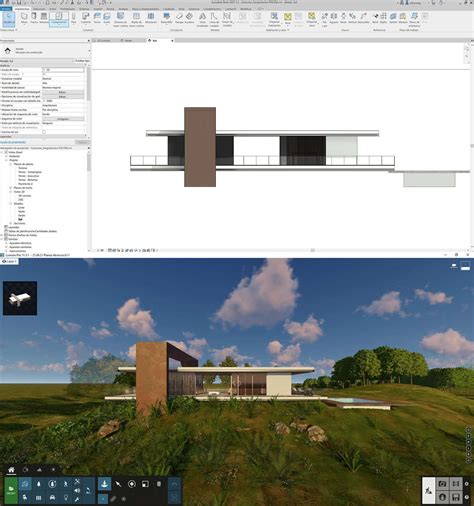The height and width of the screenshot is (506, 474).
Task: Open Lumion green import model button
Action: point(11,490)
